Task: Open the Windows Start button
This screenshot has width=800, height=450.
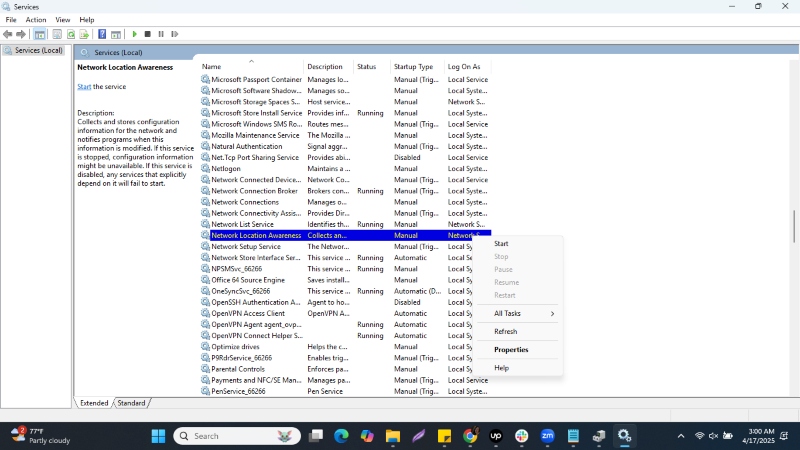Action: click(159, 436)
